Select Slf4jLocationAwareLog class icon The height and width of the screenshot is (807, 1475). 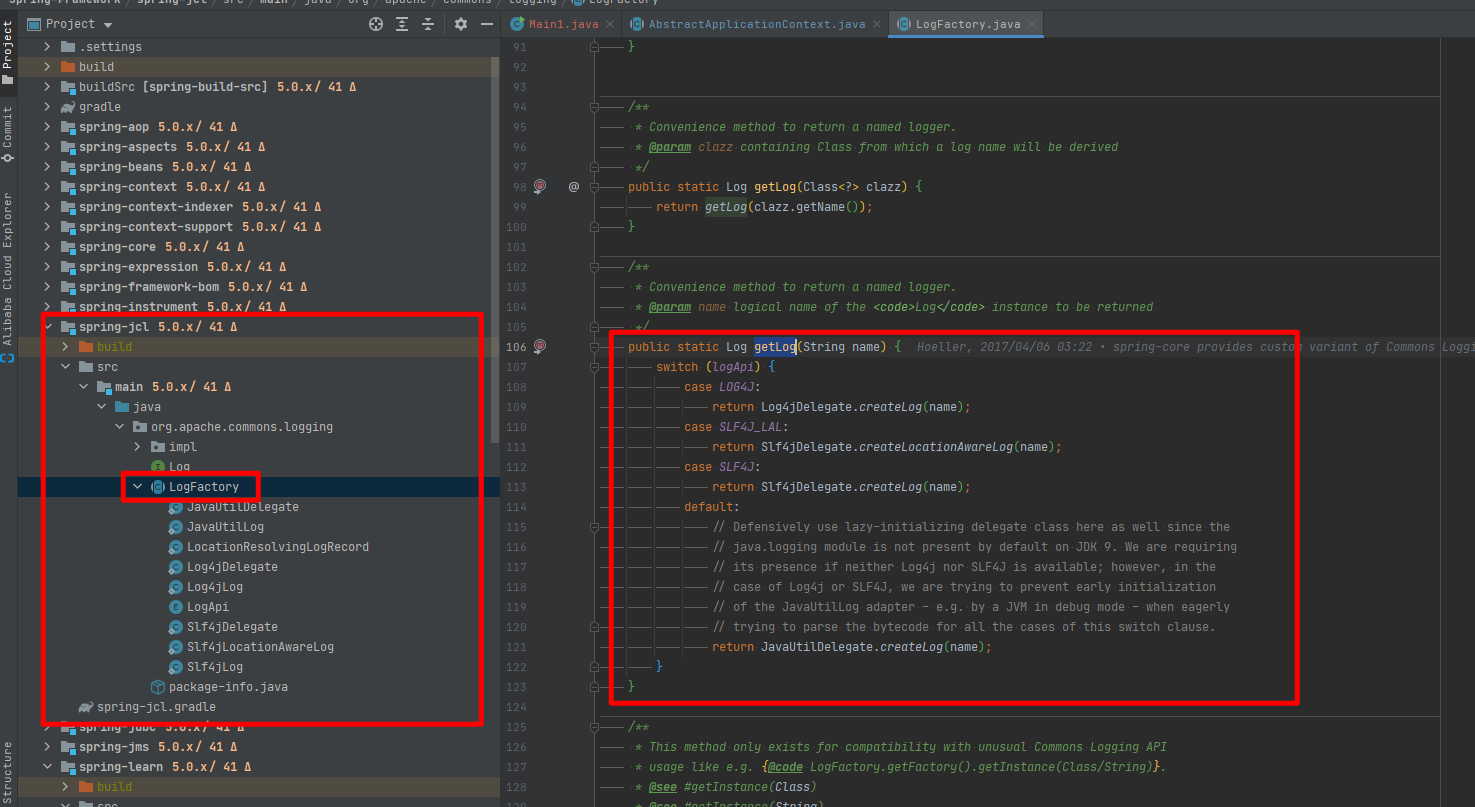click(176, 647)
